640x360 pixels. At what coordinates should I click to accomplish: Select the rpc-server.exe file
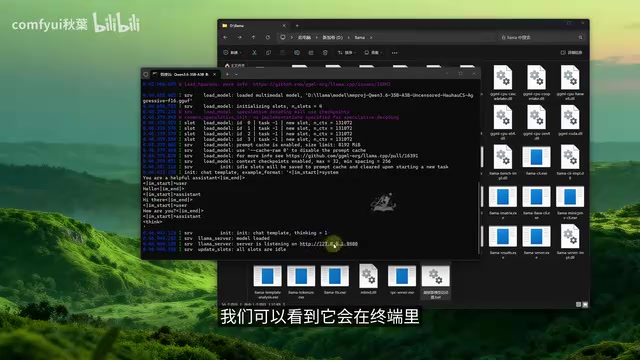click(x=402, y=280)
